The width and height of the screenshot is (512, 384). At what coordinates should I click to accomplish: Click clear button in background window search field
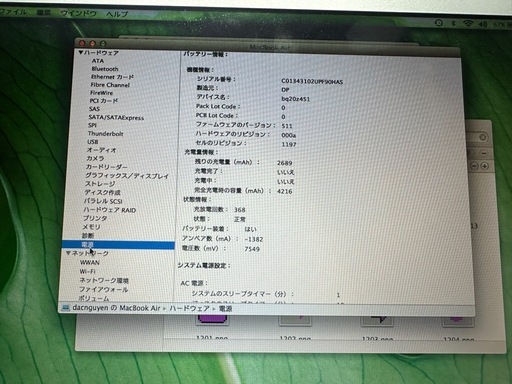tap(483, 137)
